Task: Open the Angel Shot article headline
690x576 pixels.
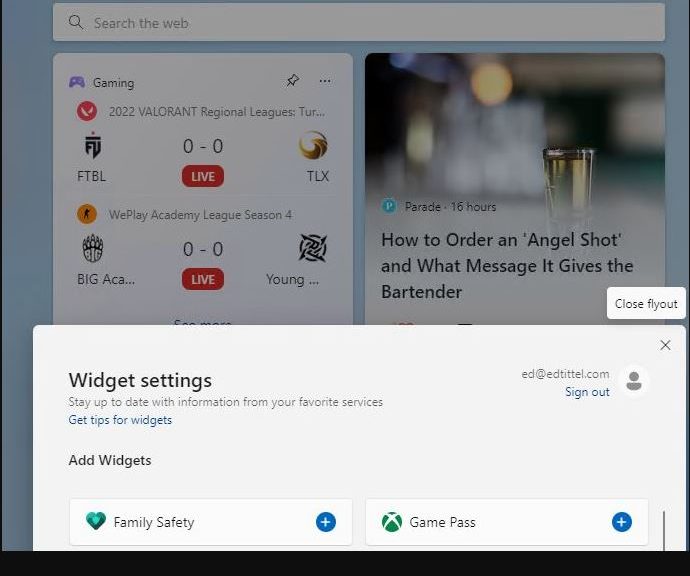Action: coord(507,266)
